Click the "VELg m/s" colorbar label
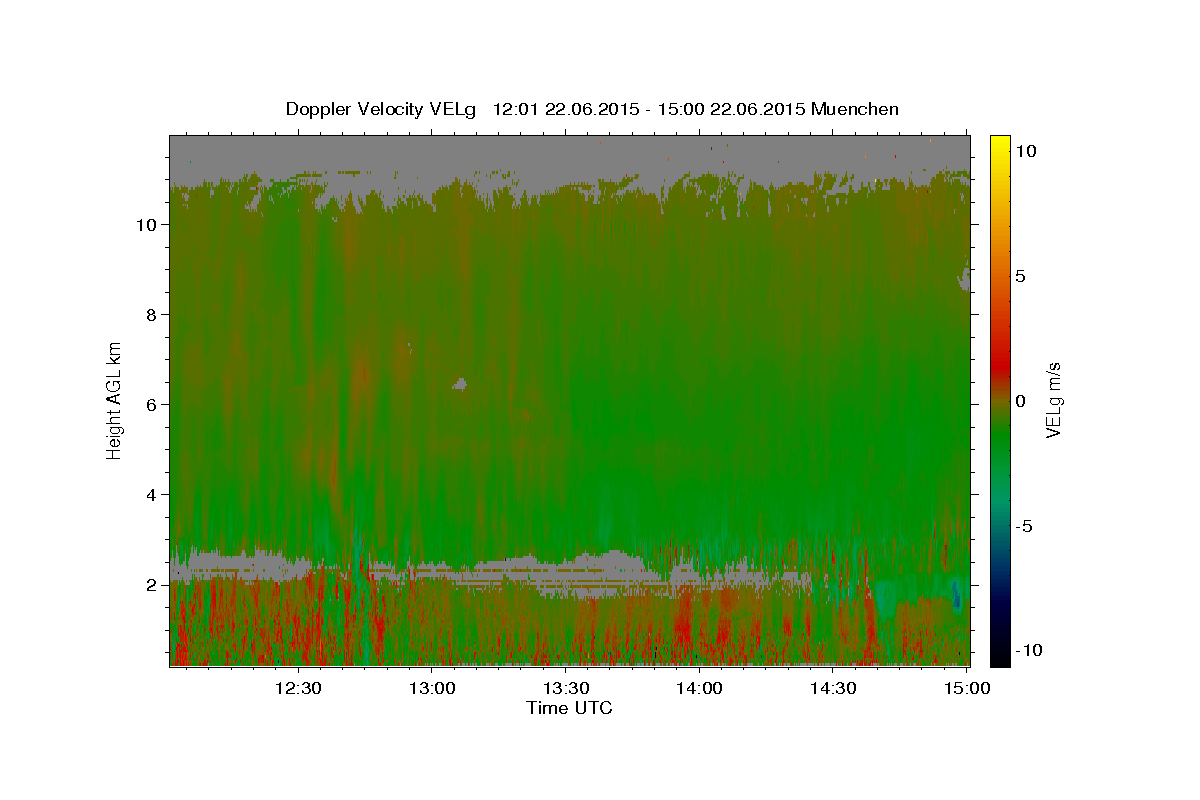 click(x=1052, y=401)
